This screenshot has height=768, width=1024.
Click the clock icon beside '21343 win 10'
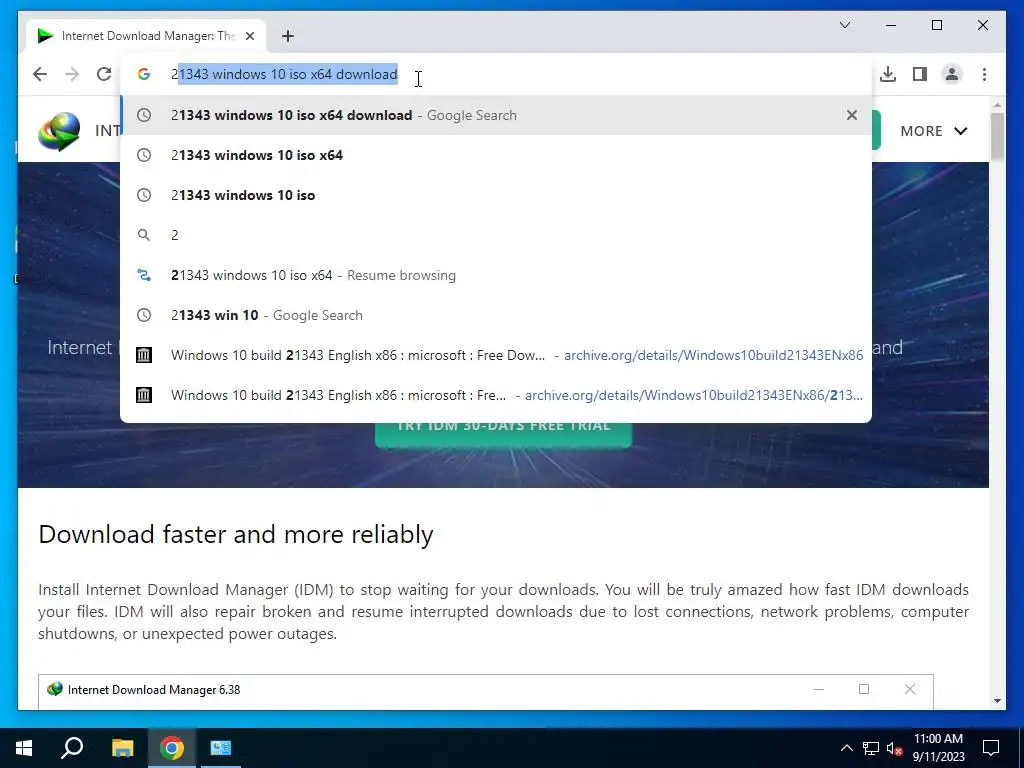(x=144, y=315)
